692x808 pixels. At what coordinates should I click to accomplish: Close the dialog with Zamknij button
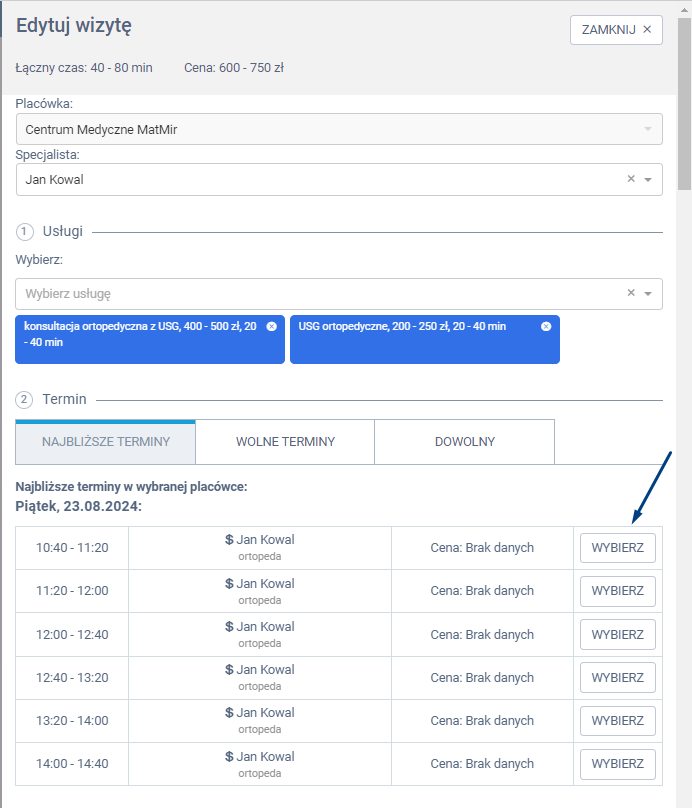pos(616,30)
